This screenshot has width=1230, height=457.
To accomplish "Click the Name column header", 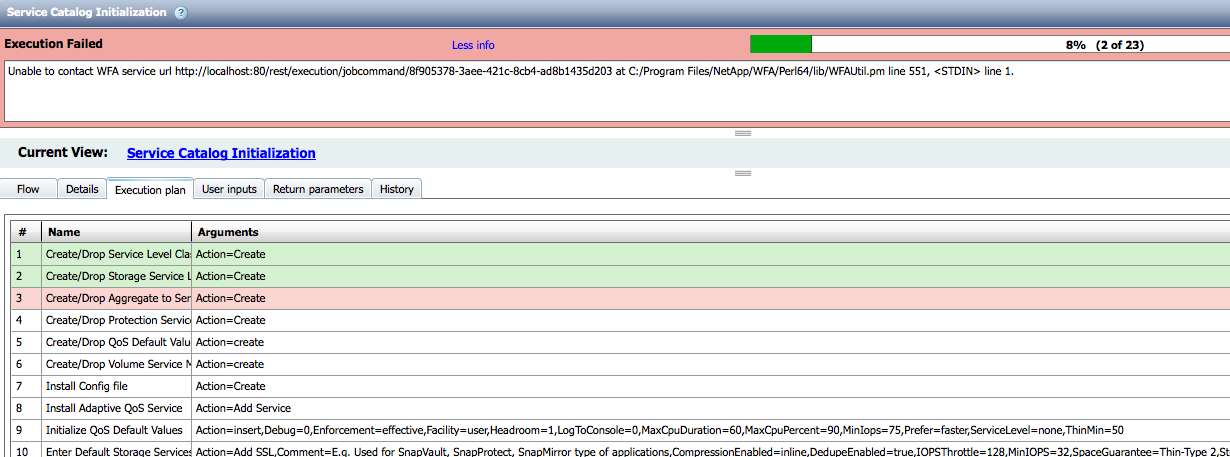I will (x=116, y=232).
